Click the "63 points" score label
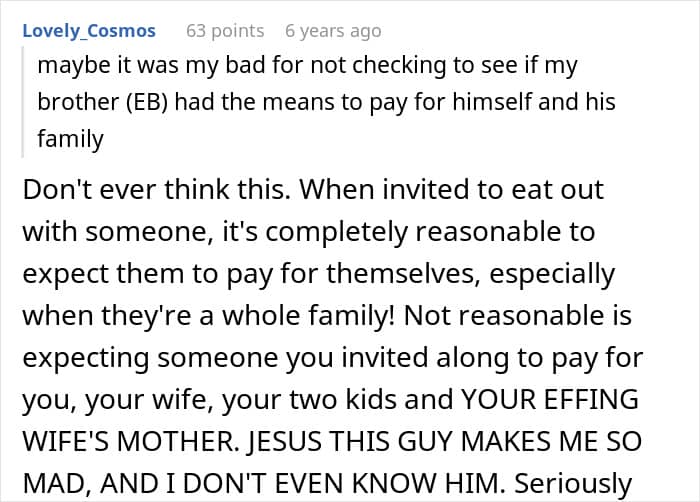Image resolution: width=700 pixels, height=502 pixels. [225, 31]
